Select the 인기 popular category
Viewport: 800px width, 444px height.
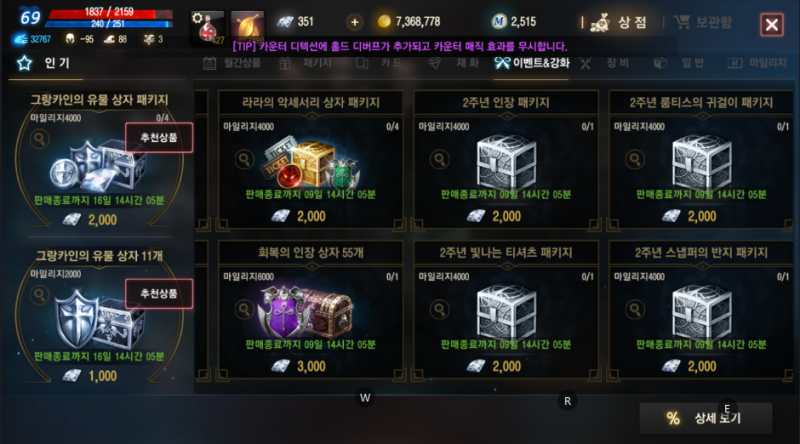tap(45, 63)
